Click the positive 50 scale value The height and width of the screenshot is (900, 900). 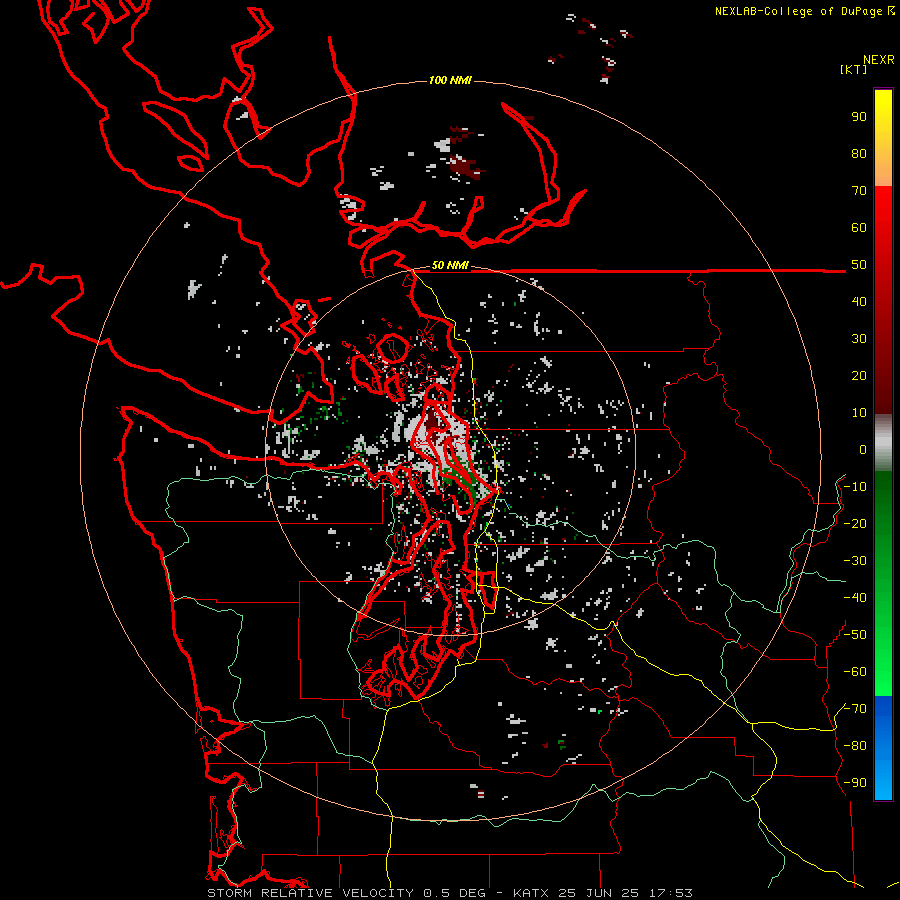(859, 265)
